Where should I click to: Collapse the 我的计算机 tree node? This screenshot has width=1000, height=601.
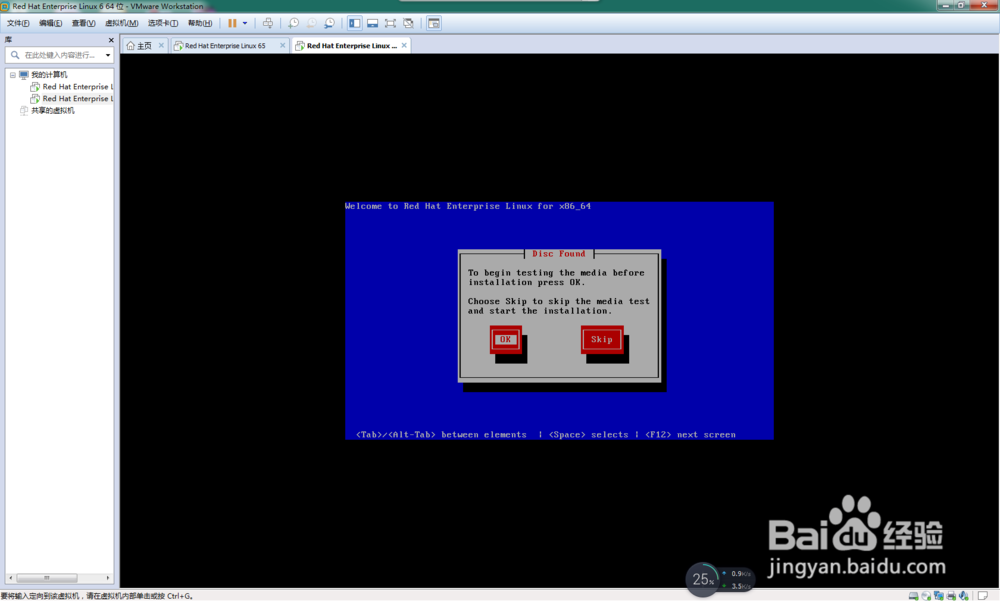[12, 75]
